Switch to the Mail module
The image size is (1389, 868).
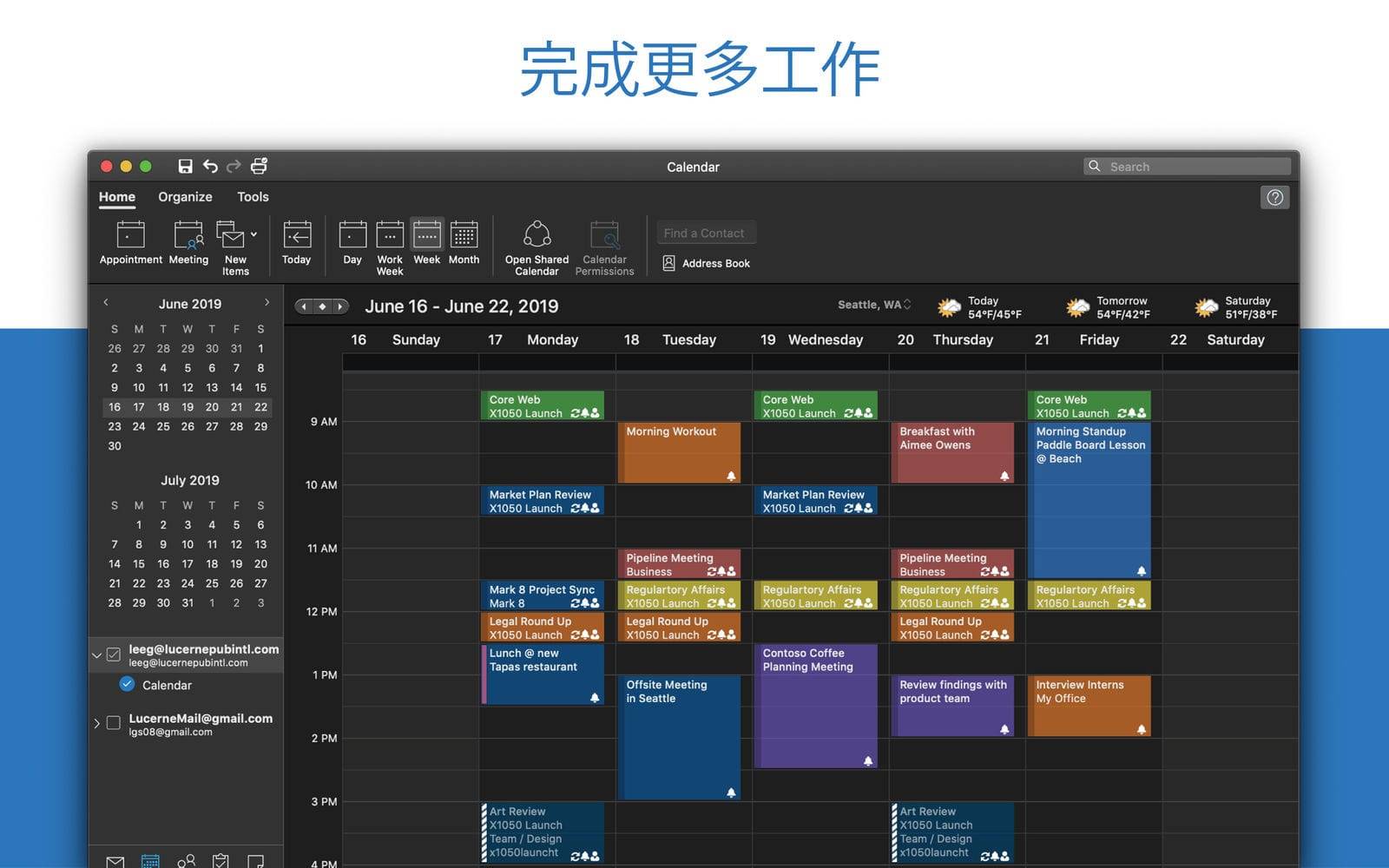(x=115, y=860)
